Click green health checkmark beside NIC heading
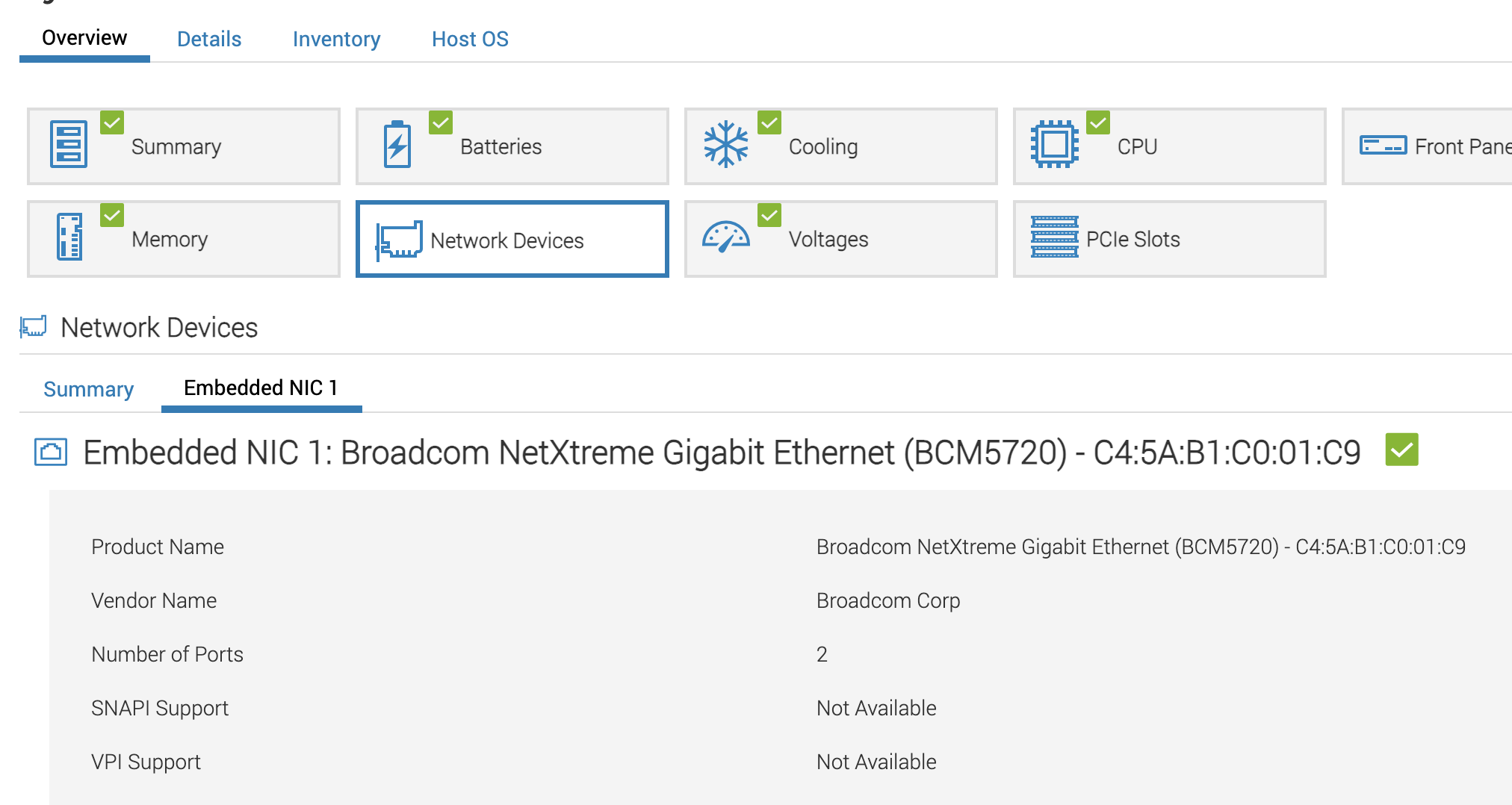 pos(1401,450)
